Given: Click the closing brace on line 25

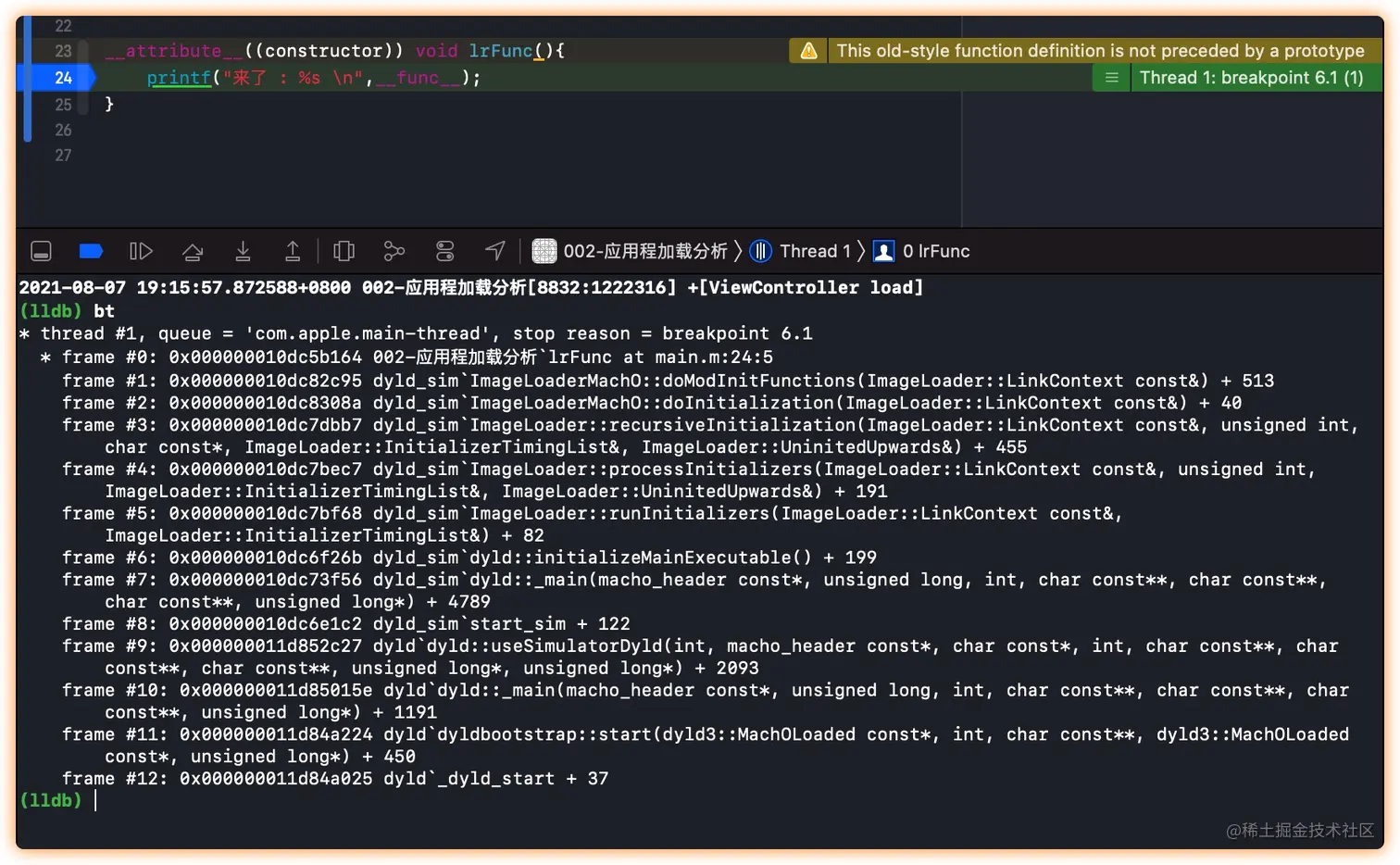Looking at the screenshot, I should [x=109, y=104].
